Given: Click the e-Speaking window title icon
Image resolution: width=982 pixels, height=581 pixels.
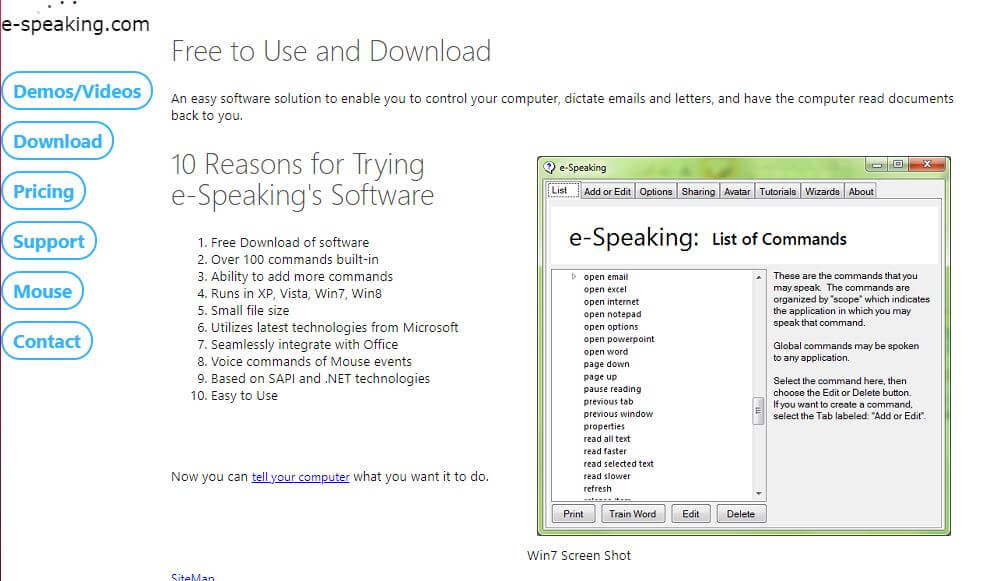Looking at the screenshot, I should click(549, 167).
